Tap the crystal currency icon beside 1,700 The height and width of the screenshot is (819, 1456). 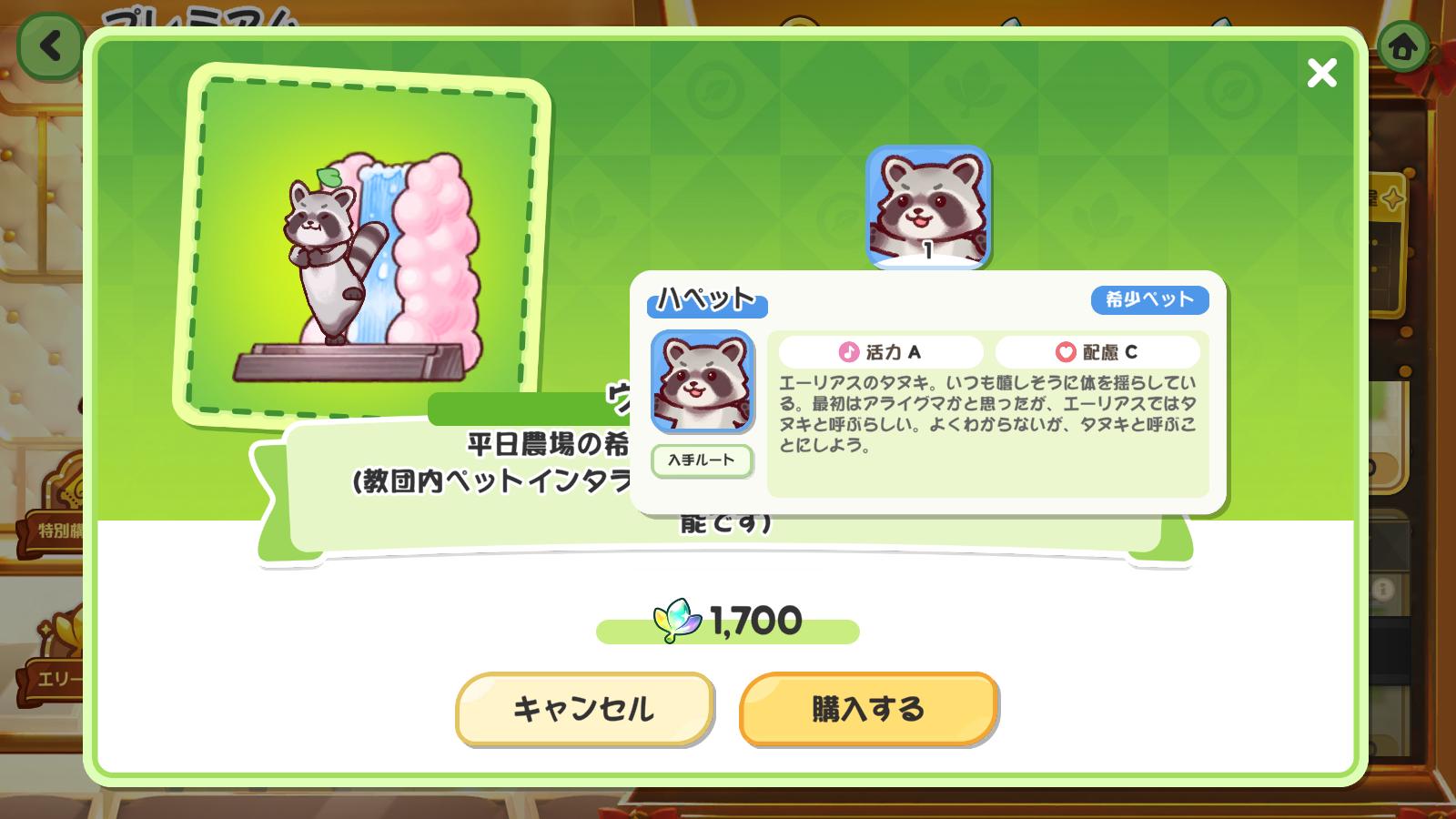(678, 621)
